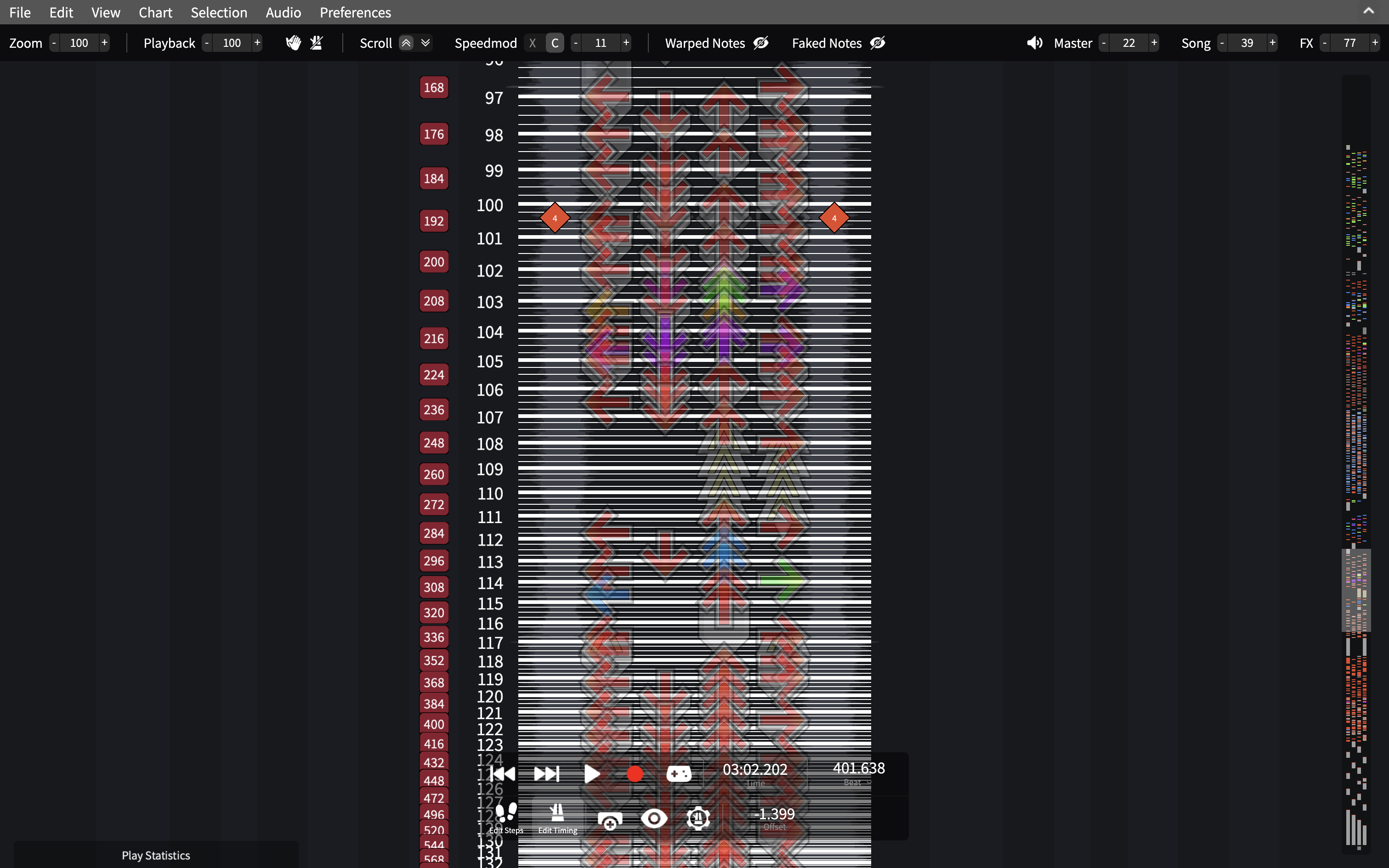This screenshot has width=1389, height=868.
Task: Click the Time value 03:02.202
Action: pos(755,769)
